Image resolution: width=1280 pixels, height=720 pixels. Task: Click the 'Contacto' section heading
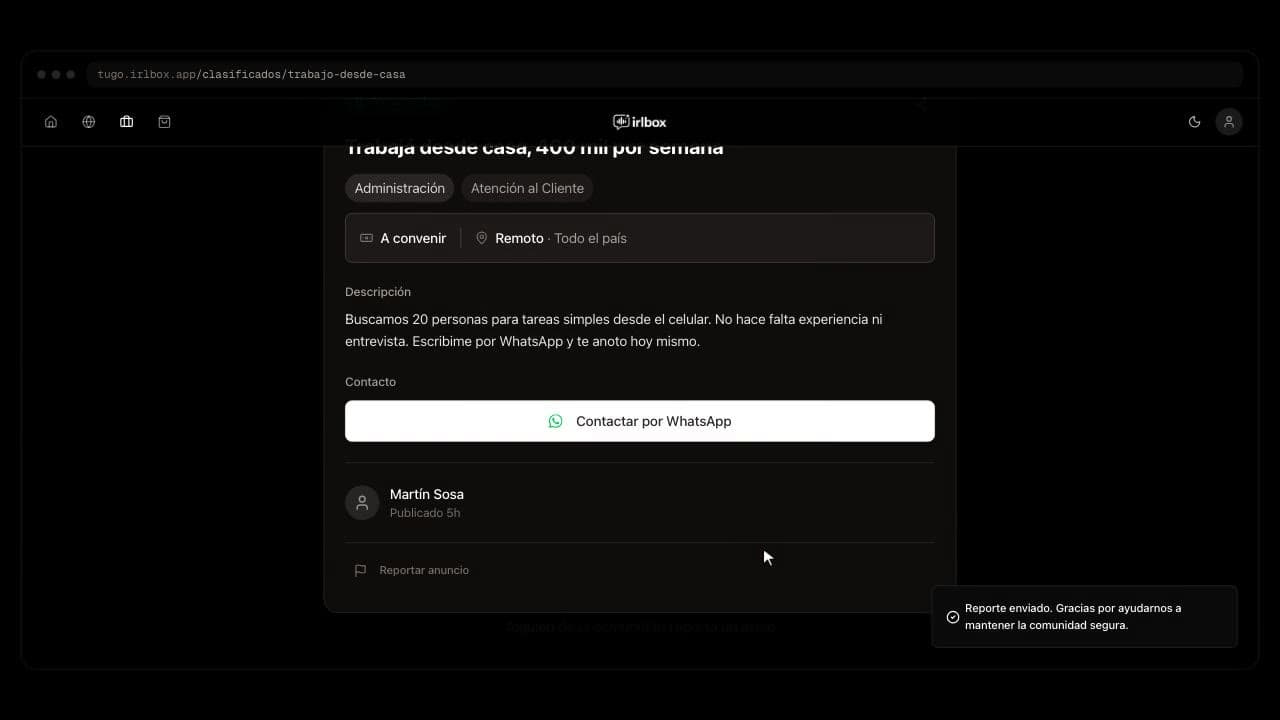pyautogui.click(x=371, y=382)
